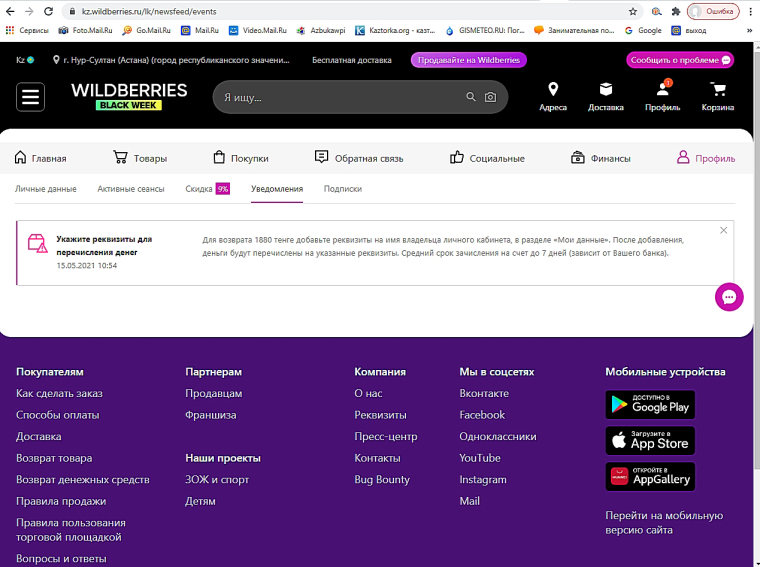Dismiss the refund details notification
Image resolution: width=760 pixels, height=567 pixels.
[x=723, y=231]
